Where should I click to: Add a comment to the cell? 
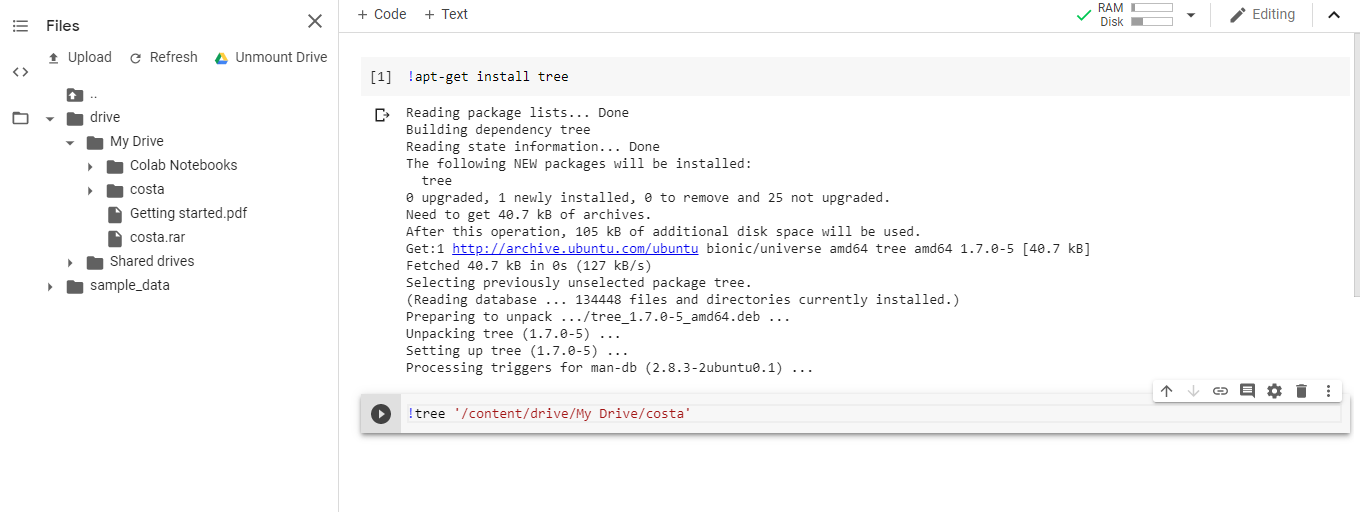[x=1247, y=391]
